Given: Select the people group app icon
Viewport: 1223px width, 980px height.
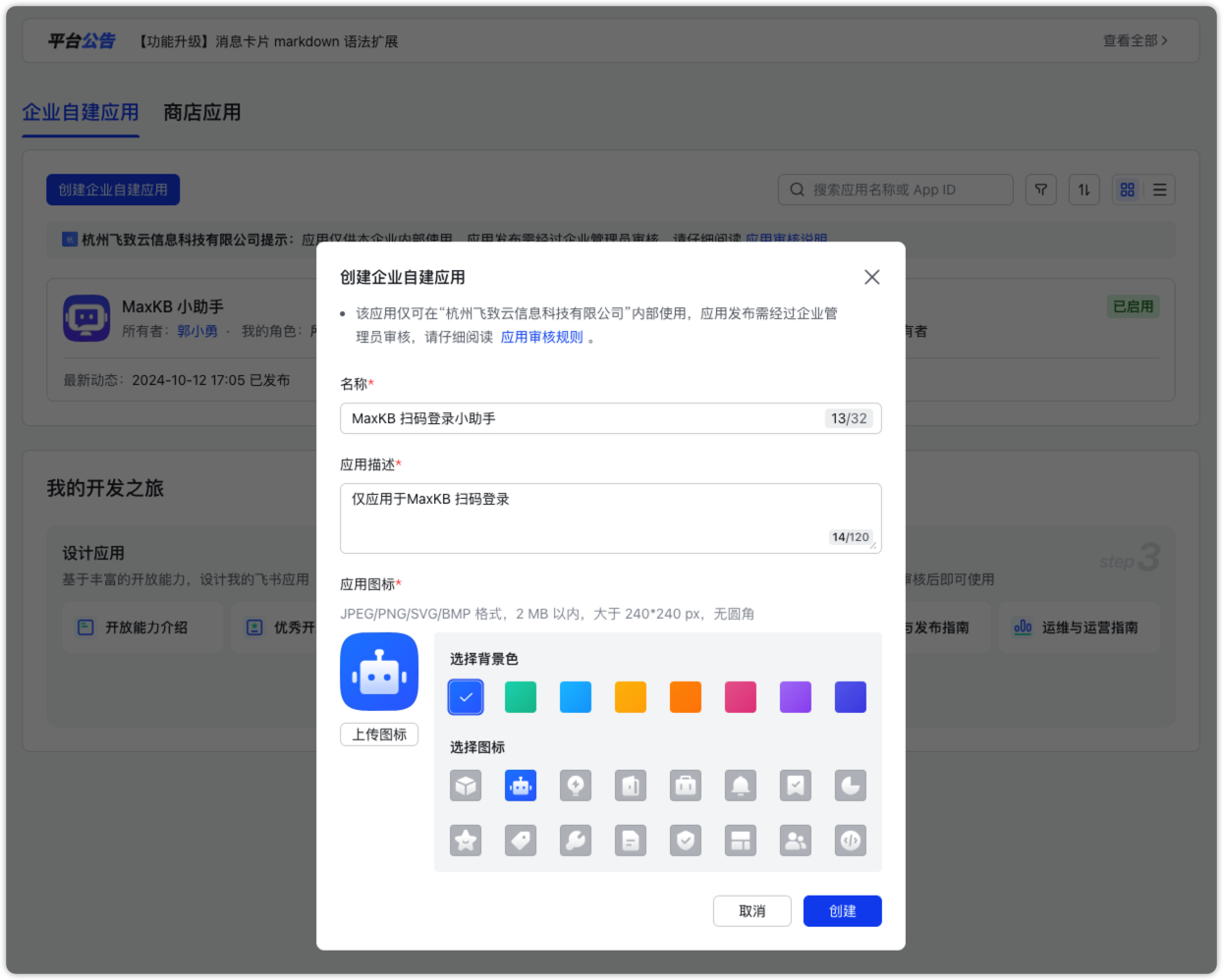Looking at the screenshot, I should tap(796, 841).
